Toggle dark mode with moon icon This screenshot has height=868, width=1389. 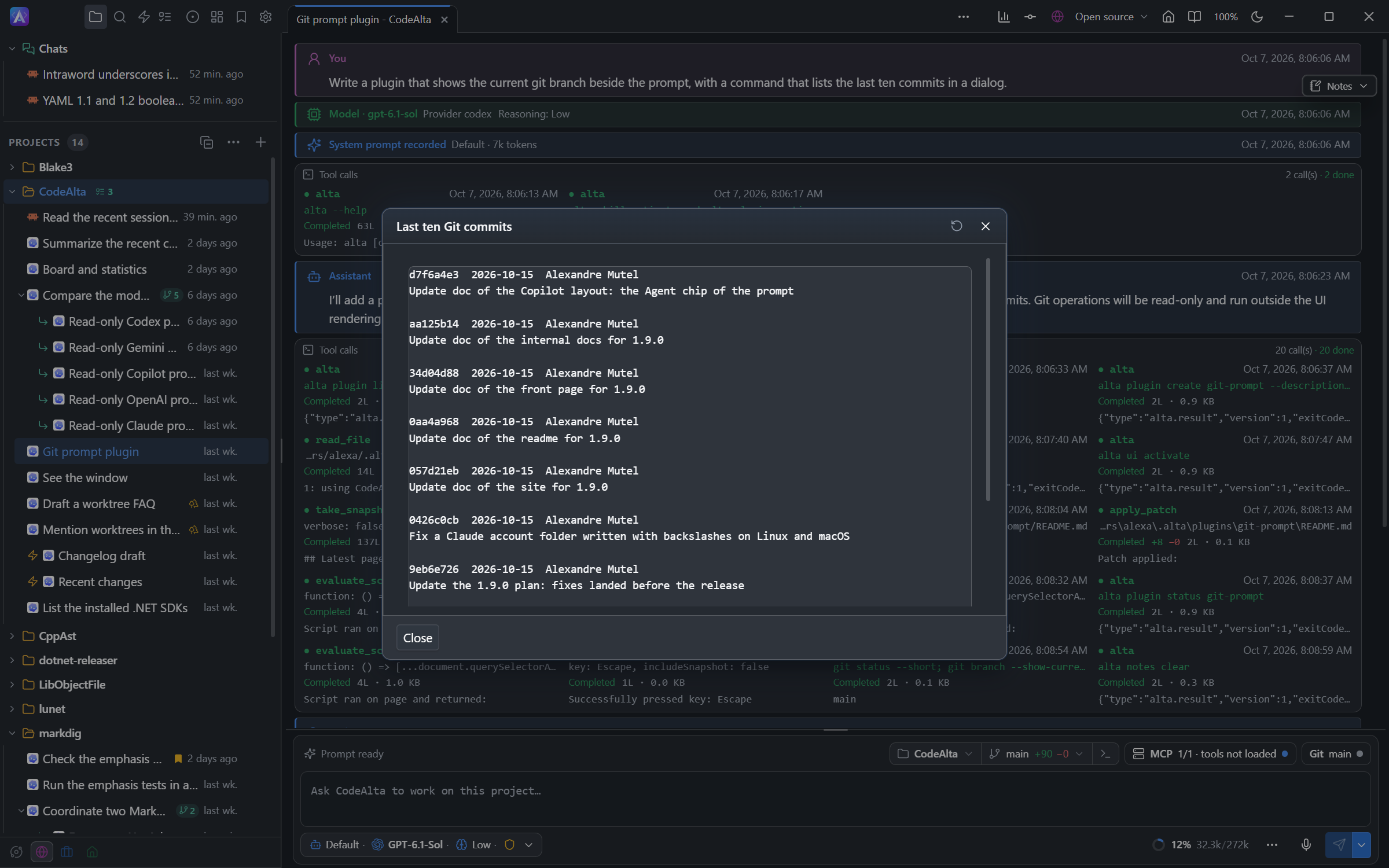tap(1257, 17)
